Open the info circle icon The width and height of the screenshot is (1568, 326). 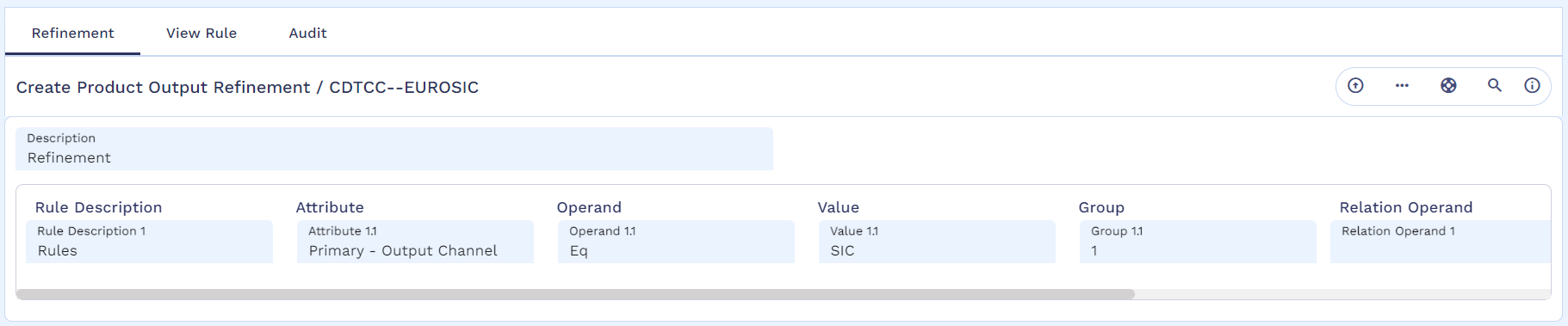1532,85
